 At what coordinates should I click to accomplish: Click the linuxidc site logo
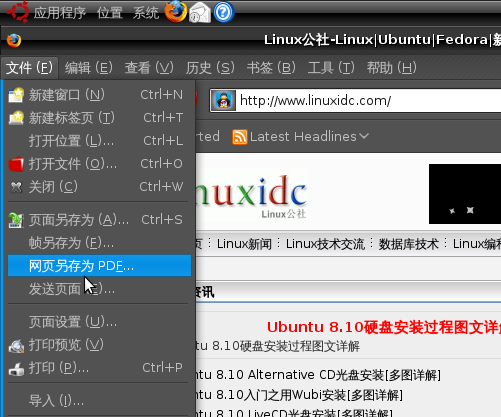[x=251, y=196]
